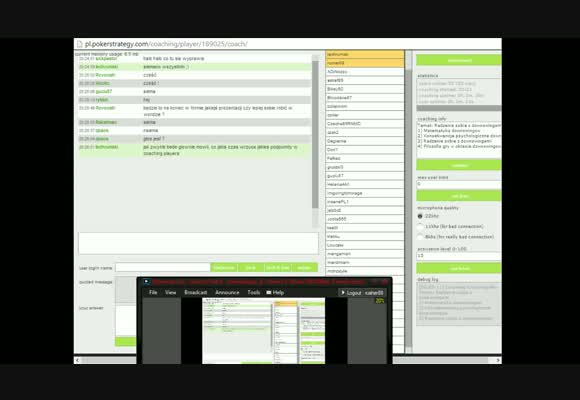580x400 pixels.
Task: Choose 11kHz (for bad connection) quality
Action: [x=420, y=226]
